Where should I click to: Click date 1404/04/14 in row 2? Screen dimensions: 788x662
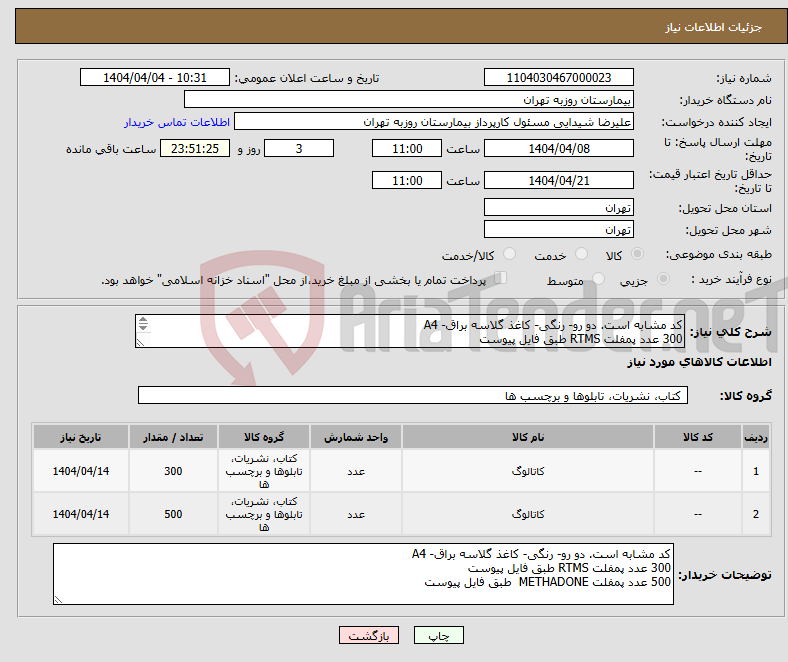[x=81, y=514]
